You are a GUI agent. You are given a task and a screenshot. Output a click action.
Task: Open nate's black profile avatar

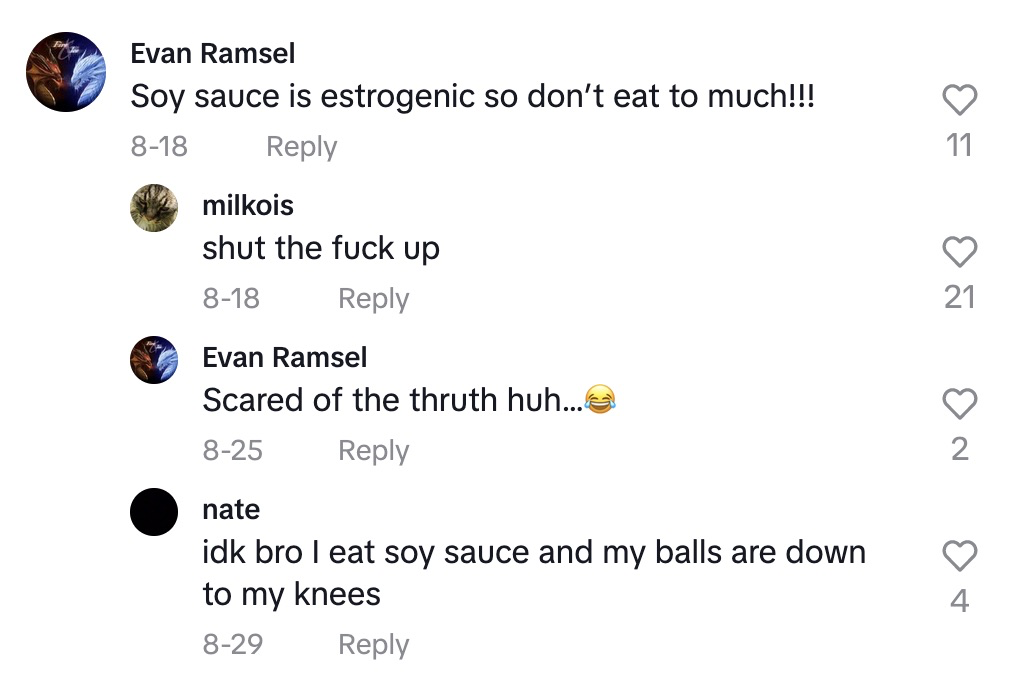tap(154, 512)
